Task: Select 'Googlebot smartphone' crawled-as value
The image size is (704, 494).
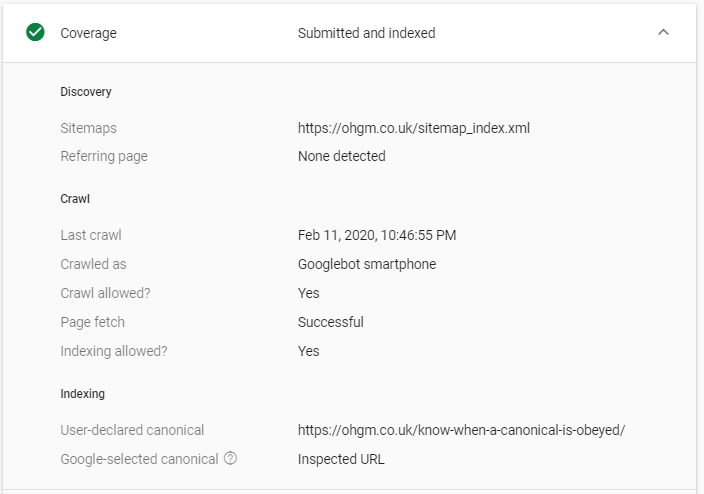Action: click(x=367, y=265)
